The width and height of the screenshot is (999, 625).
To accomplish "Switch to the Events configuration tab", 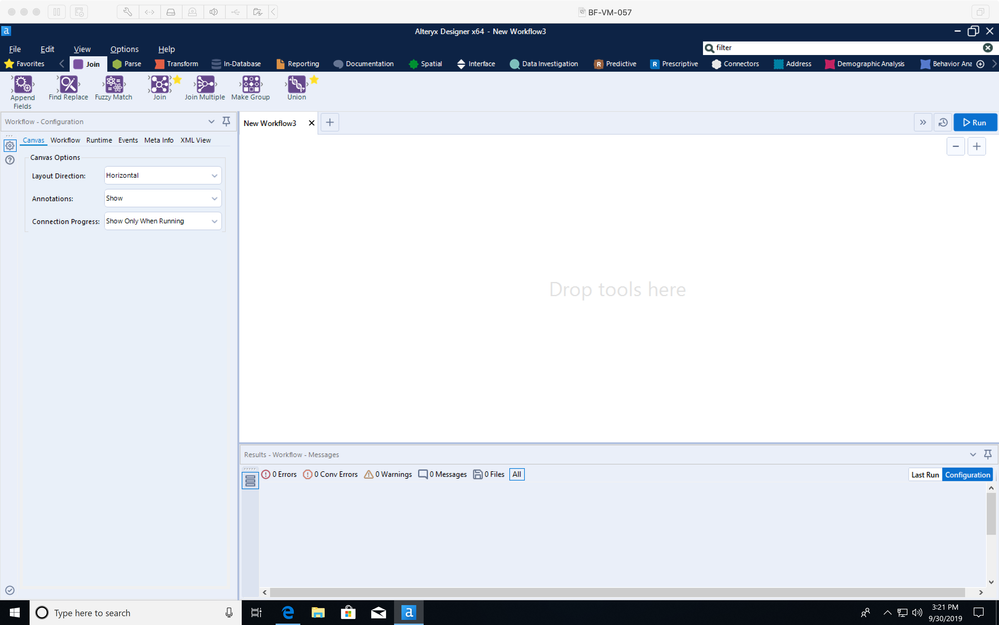I will coord(128,140).
